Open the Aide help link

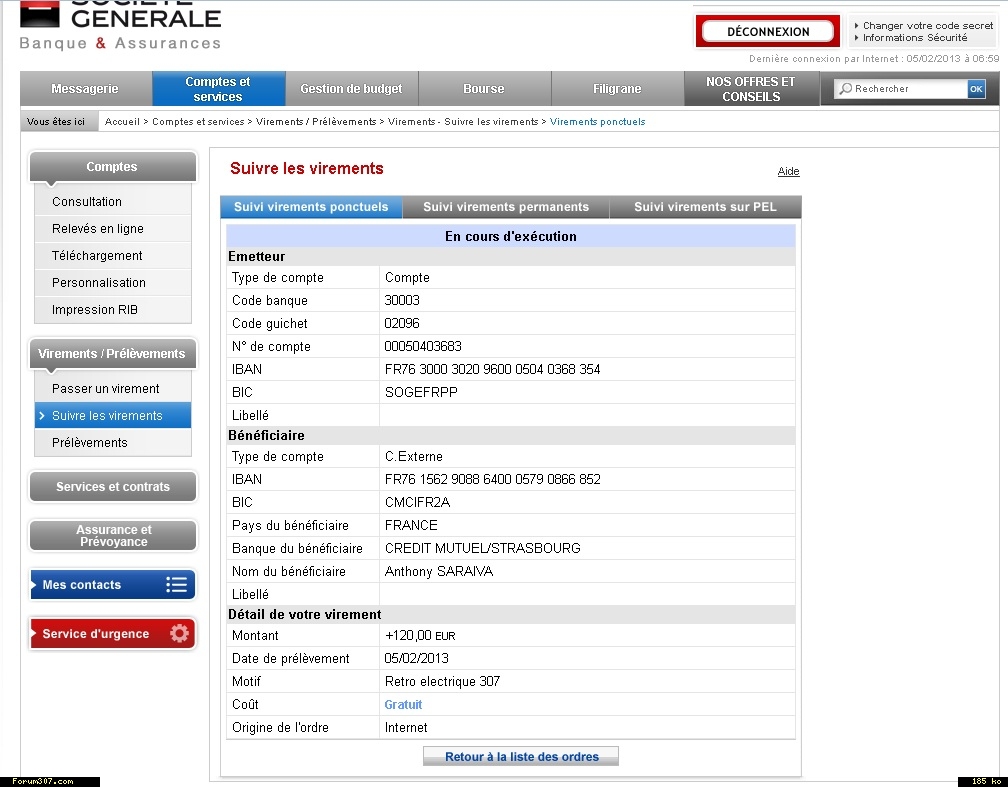(x=788, y=172)
